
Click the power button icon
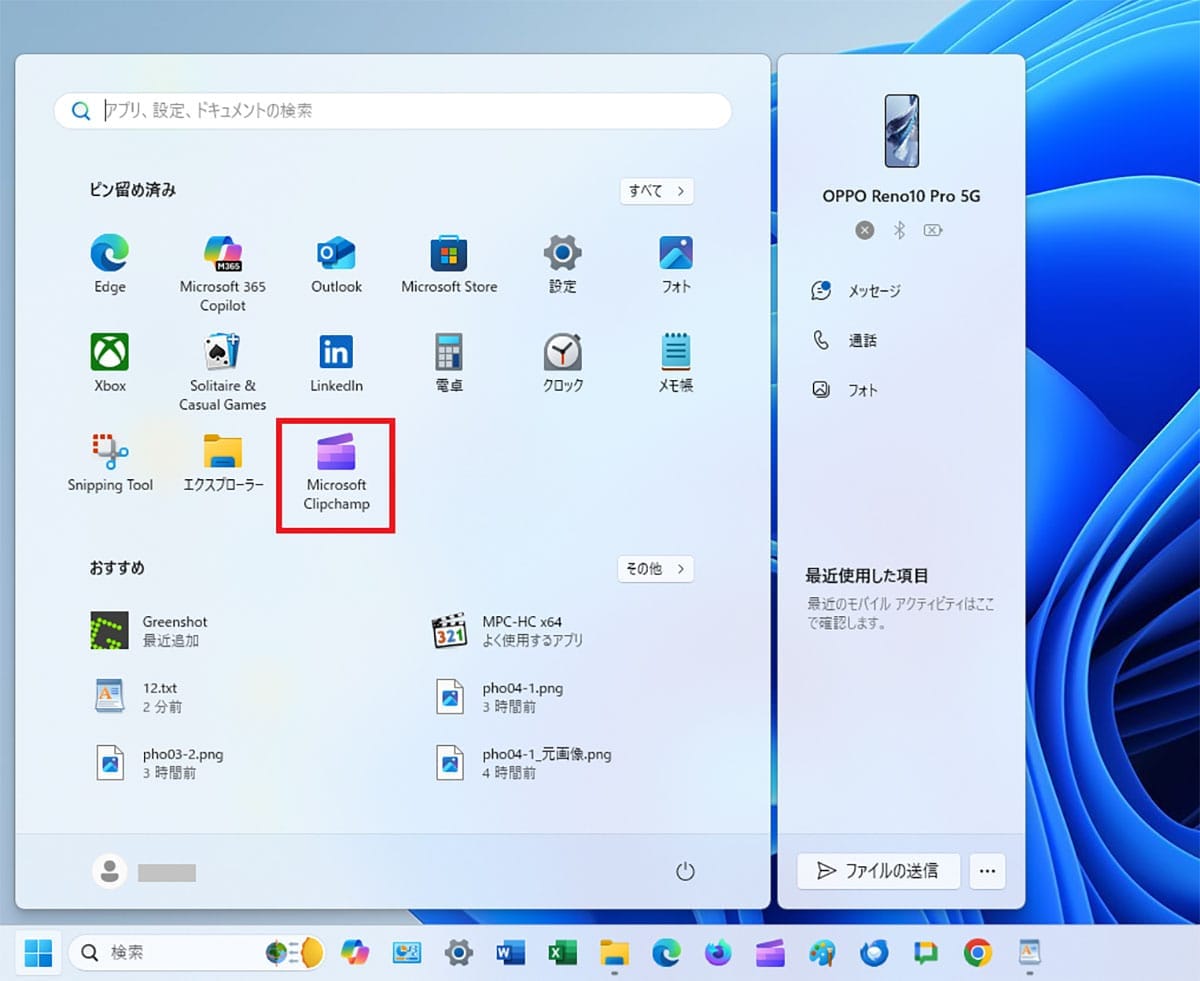click(x=685, y=871)
